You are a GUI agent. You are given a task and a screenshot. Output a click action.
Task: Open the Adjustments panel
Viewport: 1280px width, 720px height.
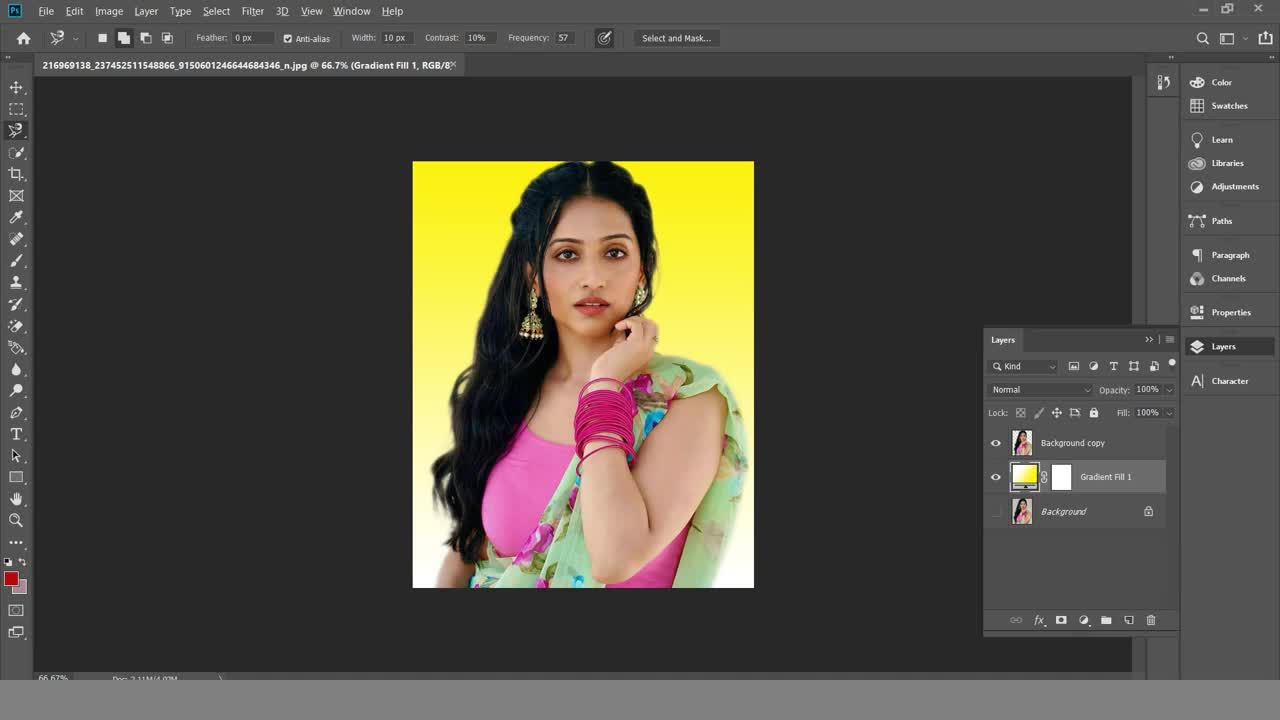[x=1224, y=187]
